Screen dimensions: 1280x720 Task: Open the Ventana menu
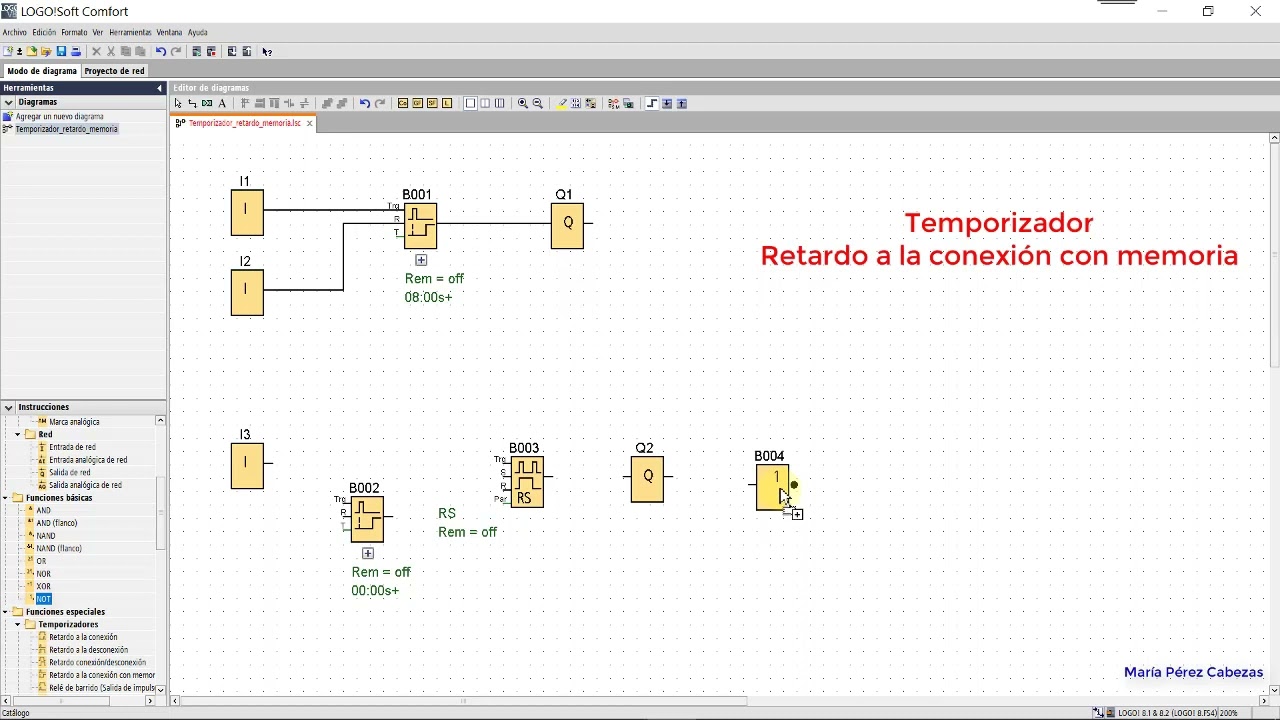pos(169,32)
